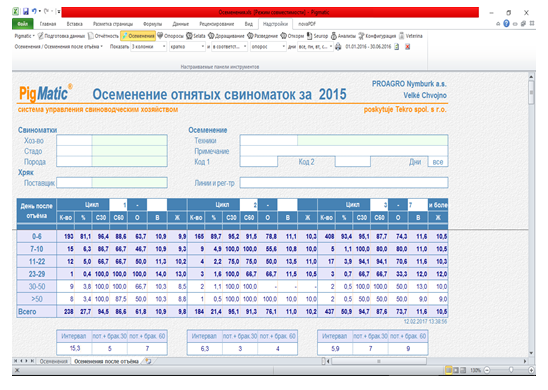Open the Опоросы toolbar item
This screenshot has height=390, width=548.
(x=170, y=36)
